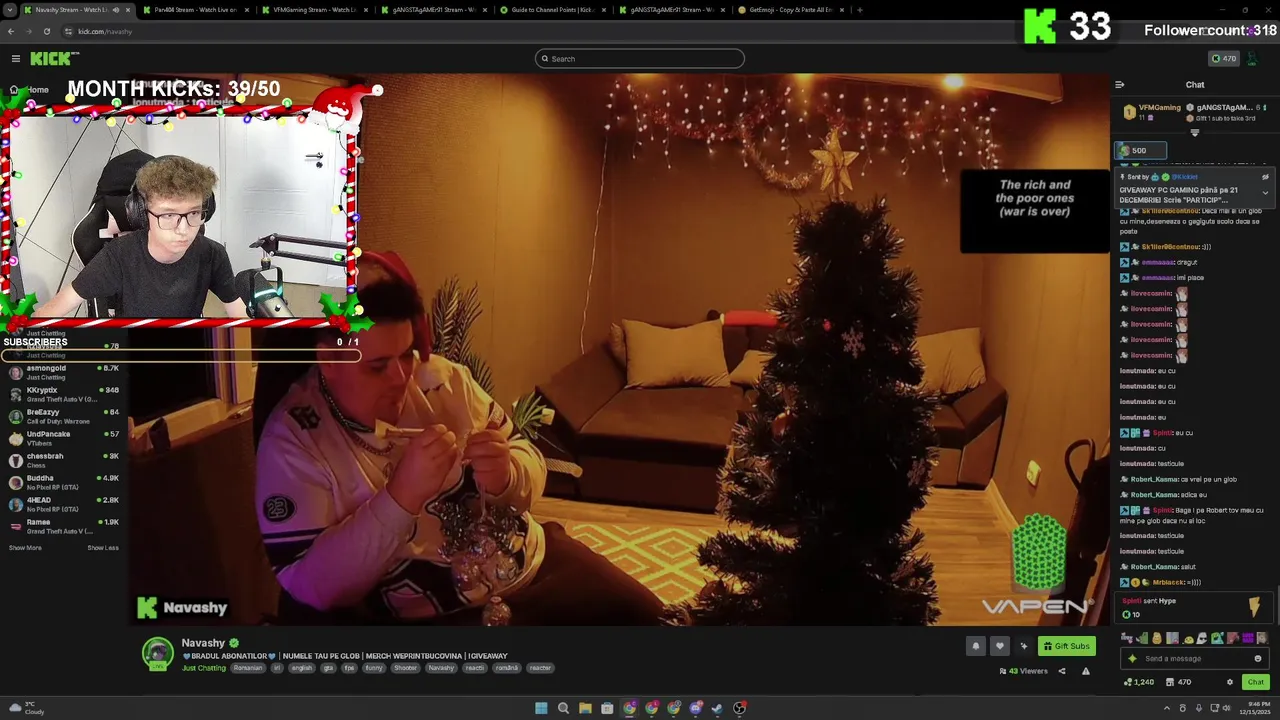Select the funny tag

click(x=374, y=668)
